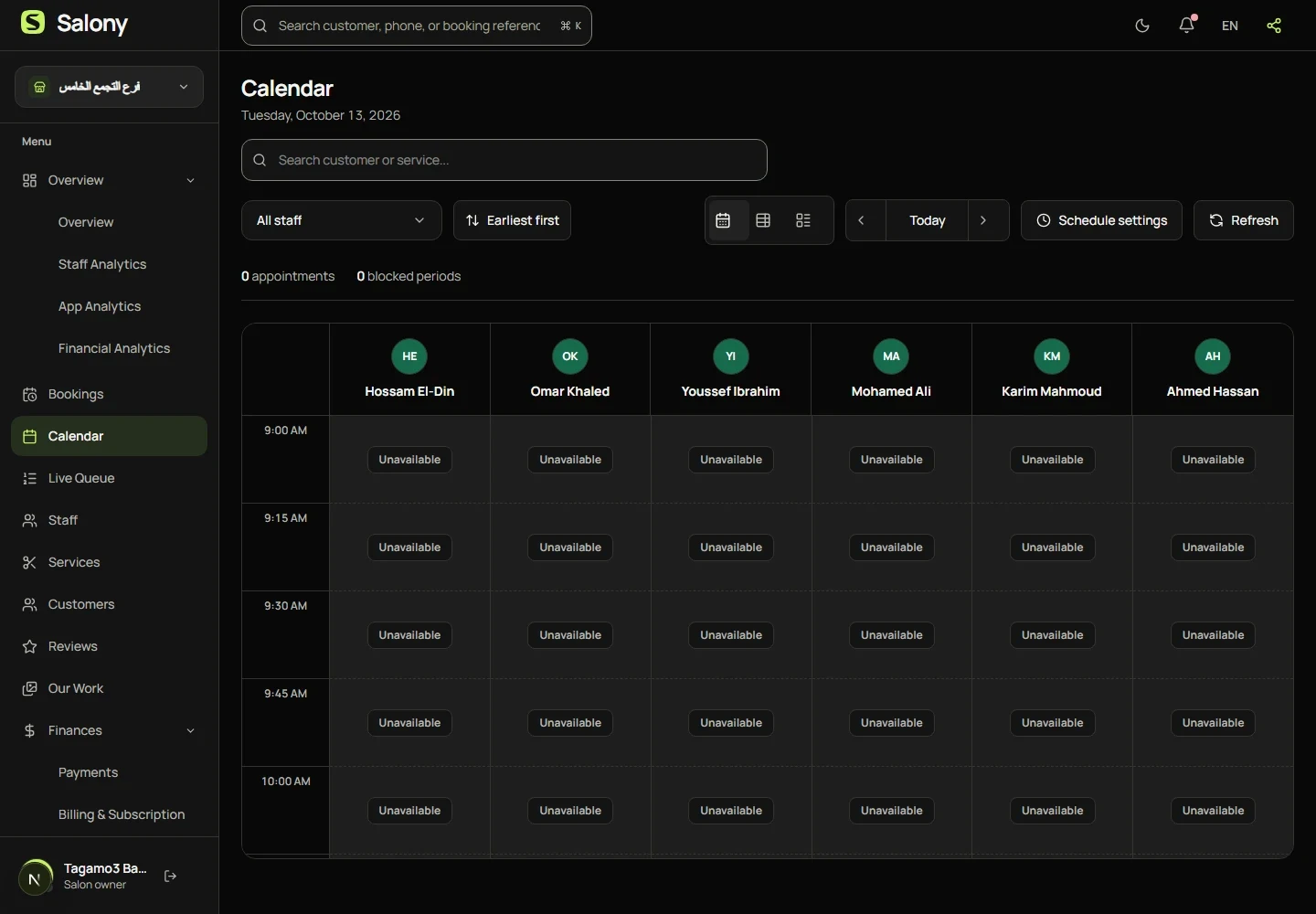The height and width of the screenshot is (914, 1316).
Task: Click Omar Khaled OK avatar
Action: (x=570, y=356)
